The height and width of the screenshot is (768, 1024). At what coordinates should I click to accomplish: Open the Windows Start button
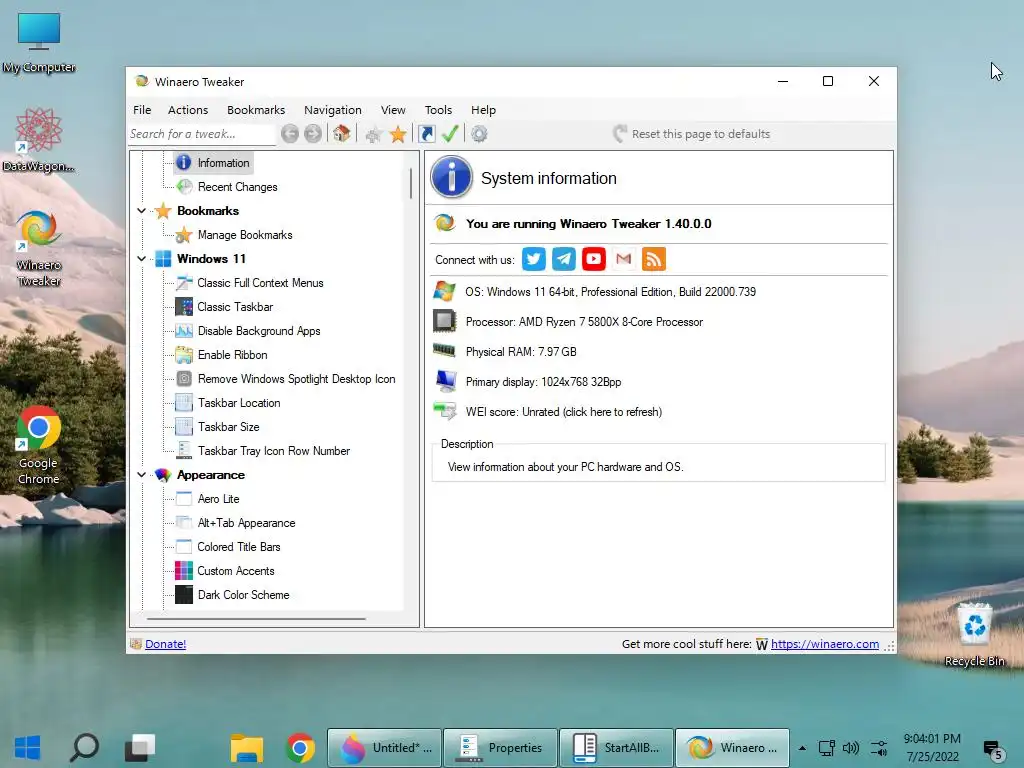point(27,748)
